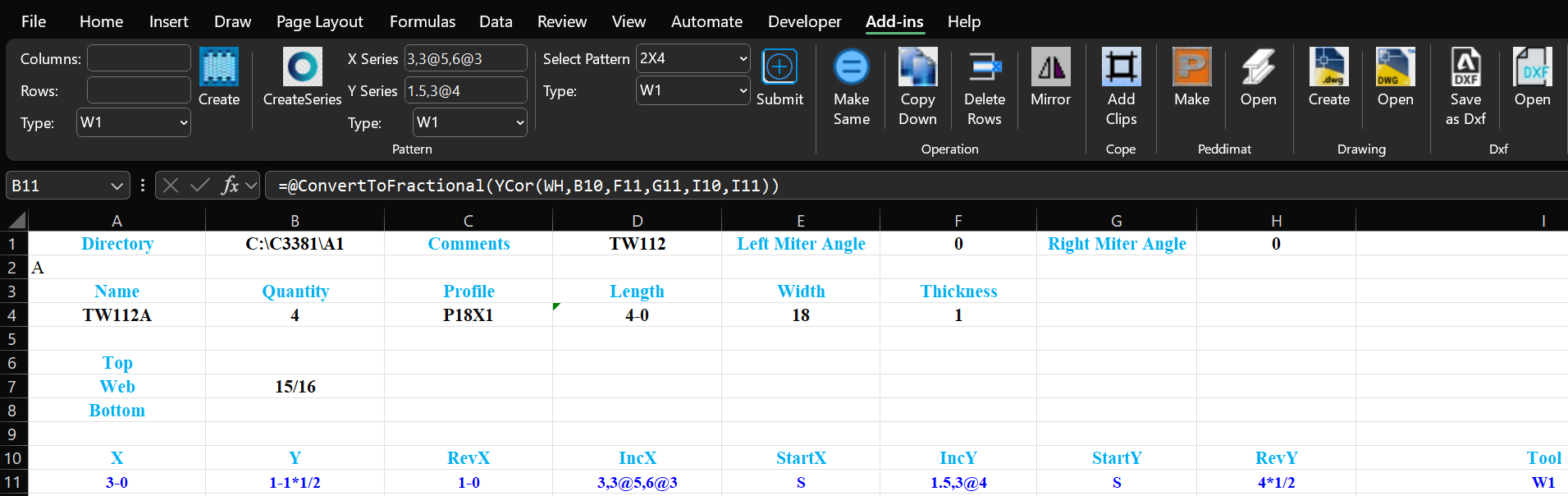
Task: Click the Delete Rows icon
Action: click(984, 67)
